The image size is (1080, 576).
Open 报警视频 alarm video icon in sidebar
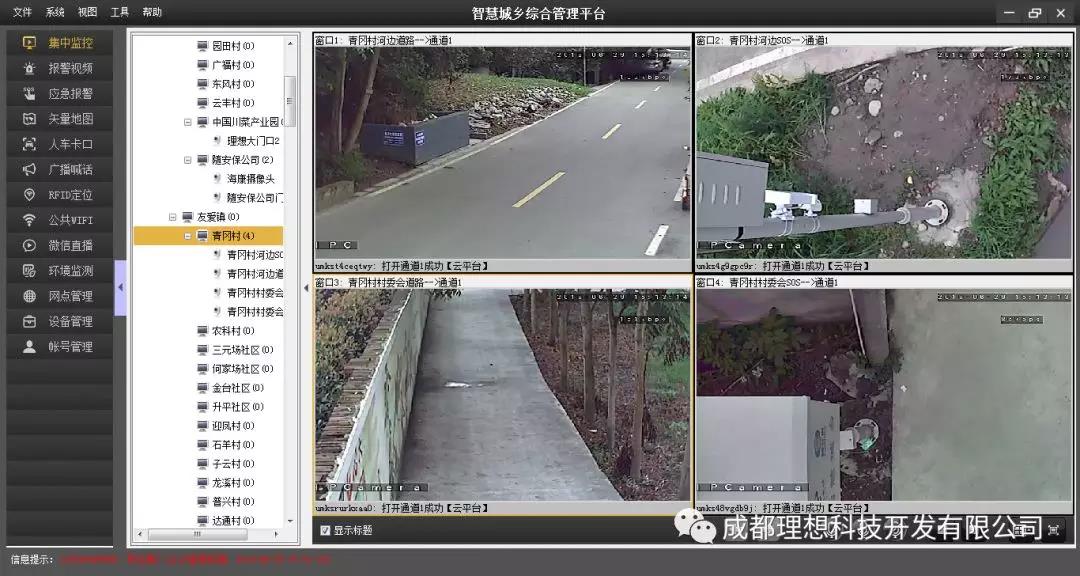click(x=29, y=68)
